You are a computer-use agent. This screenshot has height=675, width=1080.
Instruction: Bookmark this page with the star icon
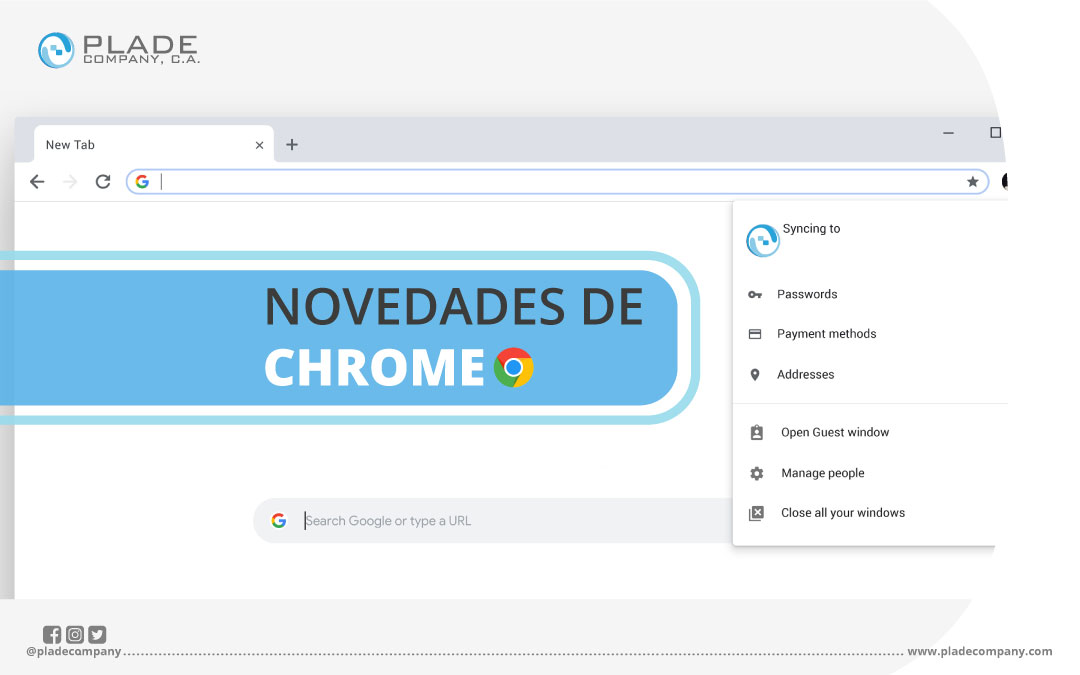click(973, 182)
